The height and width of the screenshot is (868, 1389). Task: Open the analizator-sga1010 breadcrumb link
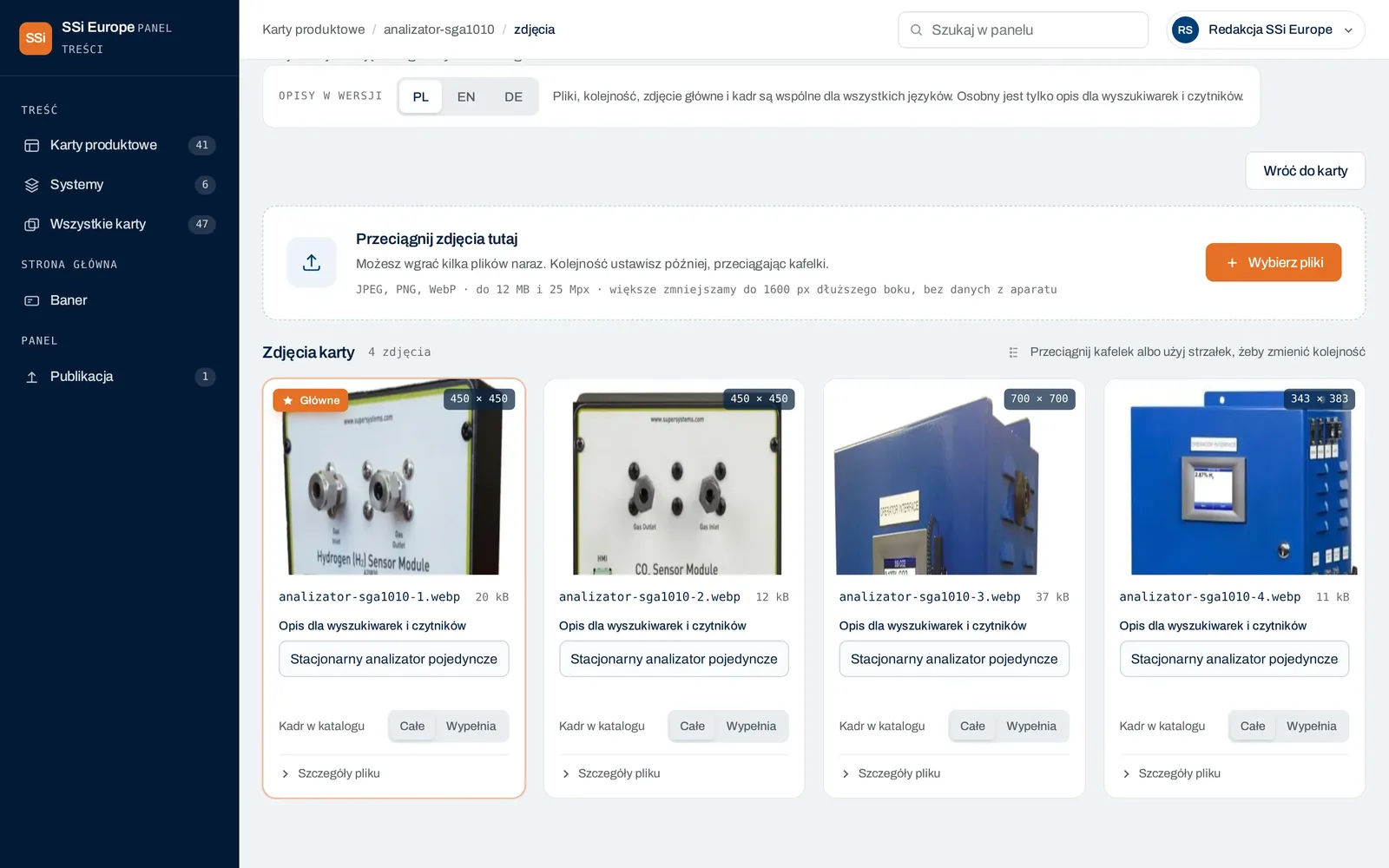(x=439, y=30)
